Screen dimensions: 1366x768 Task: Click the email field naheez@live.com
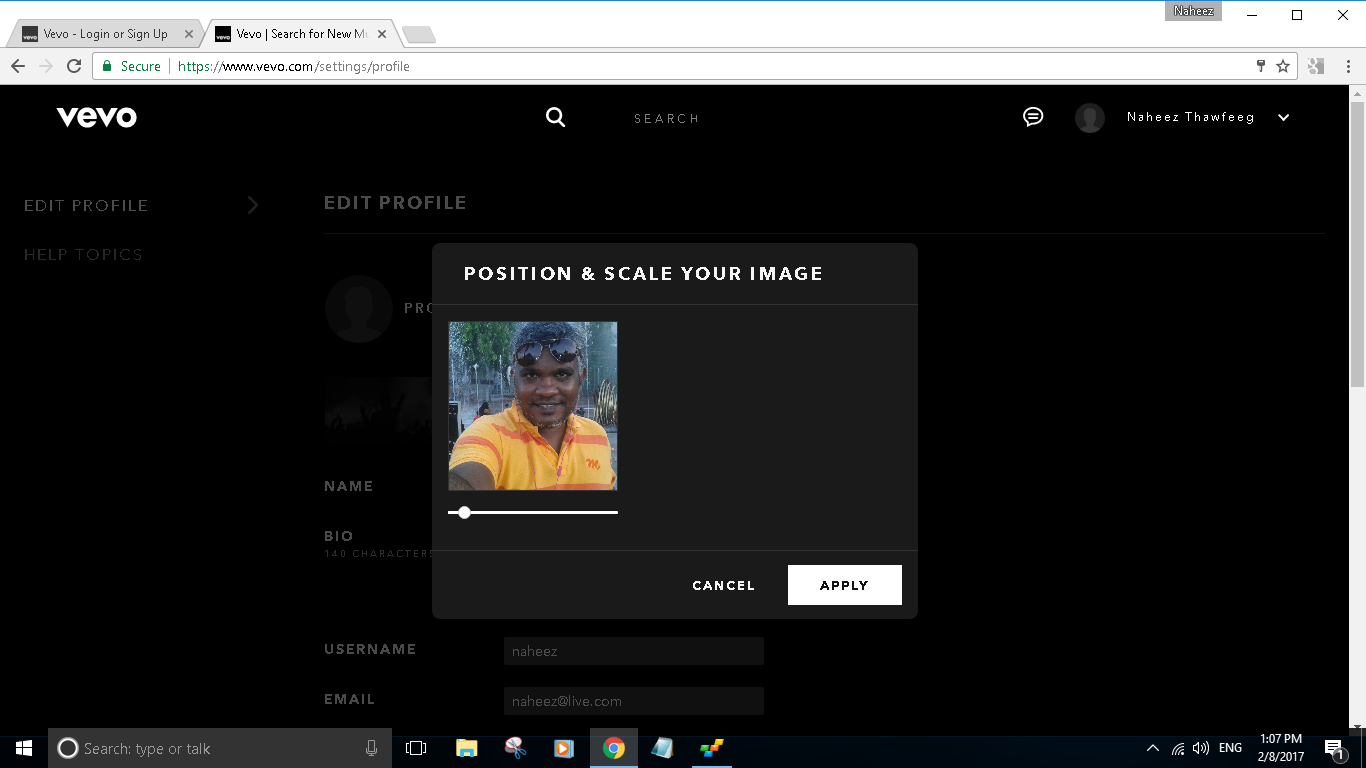[634, 701]
